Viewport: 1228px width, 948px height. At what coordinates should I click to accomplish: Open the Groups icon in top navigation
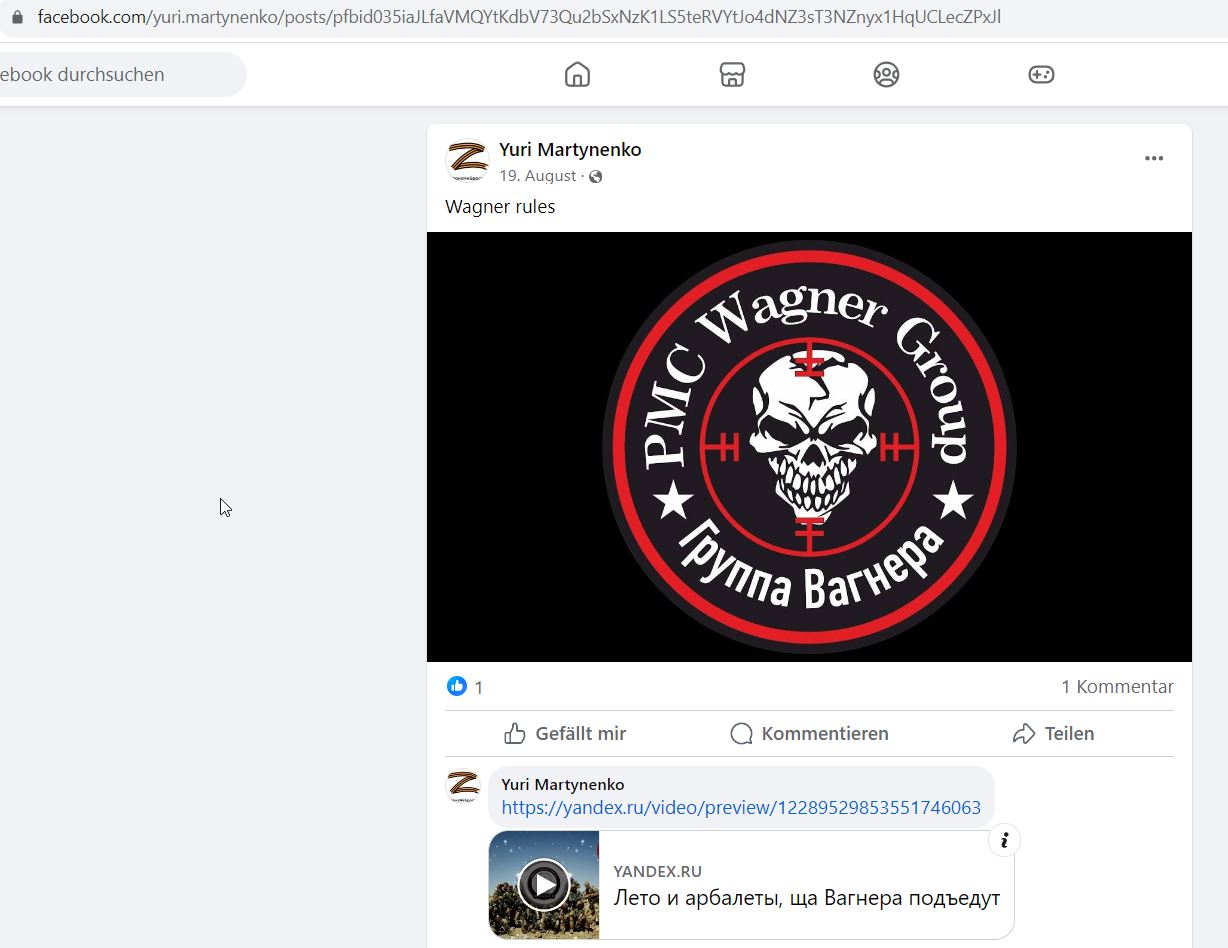(x=886, y=75)
